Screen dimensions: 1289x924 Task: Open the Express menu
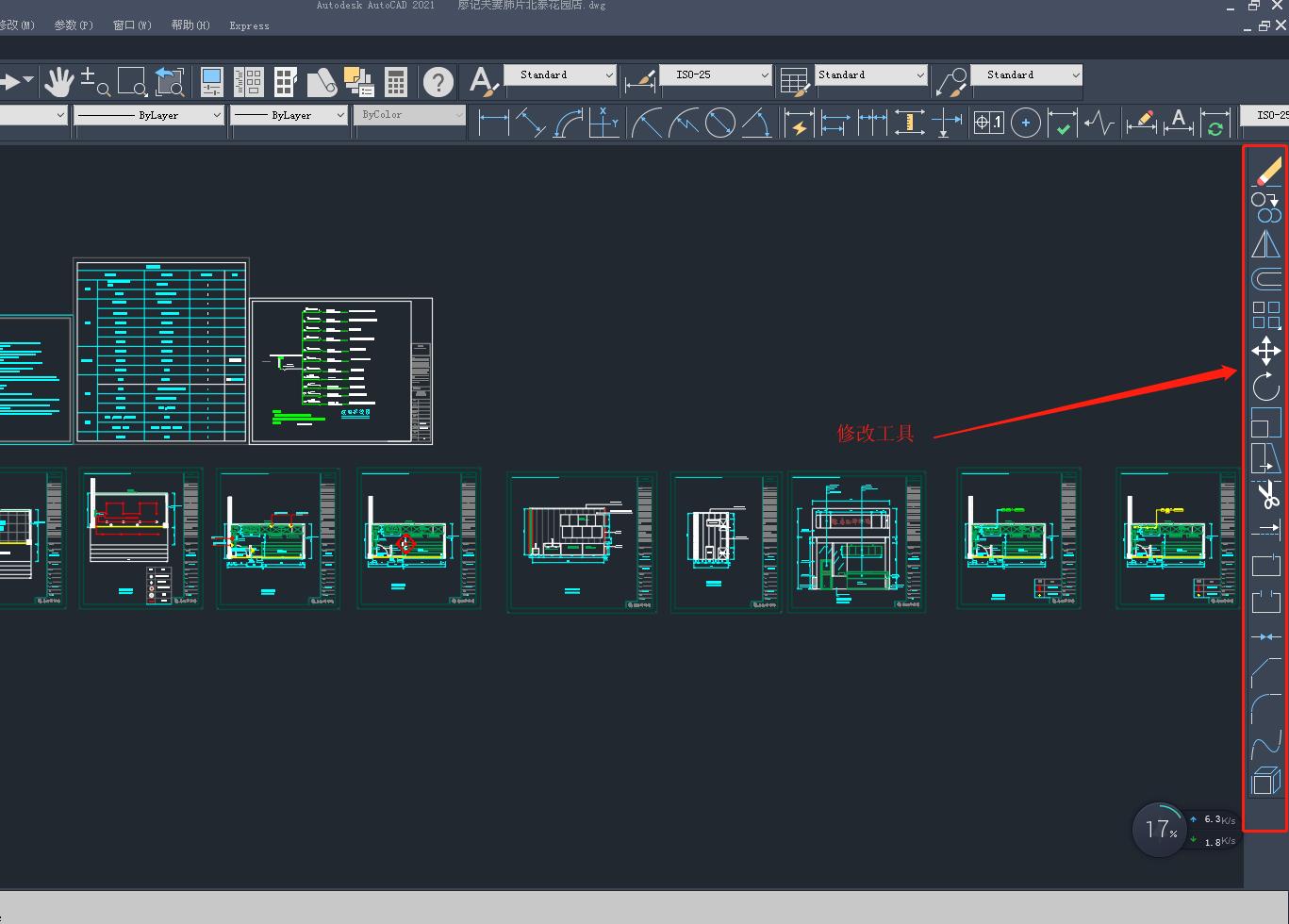(x=249, y=25)
